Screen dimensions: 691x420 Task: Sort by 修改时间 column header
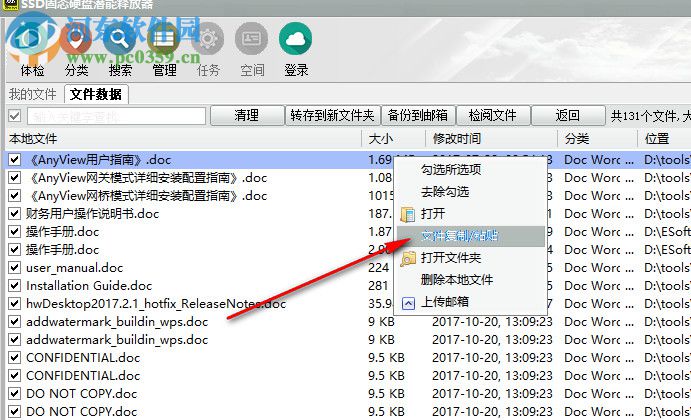coord(491,139)
